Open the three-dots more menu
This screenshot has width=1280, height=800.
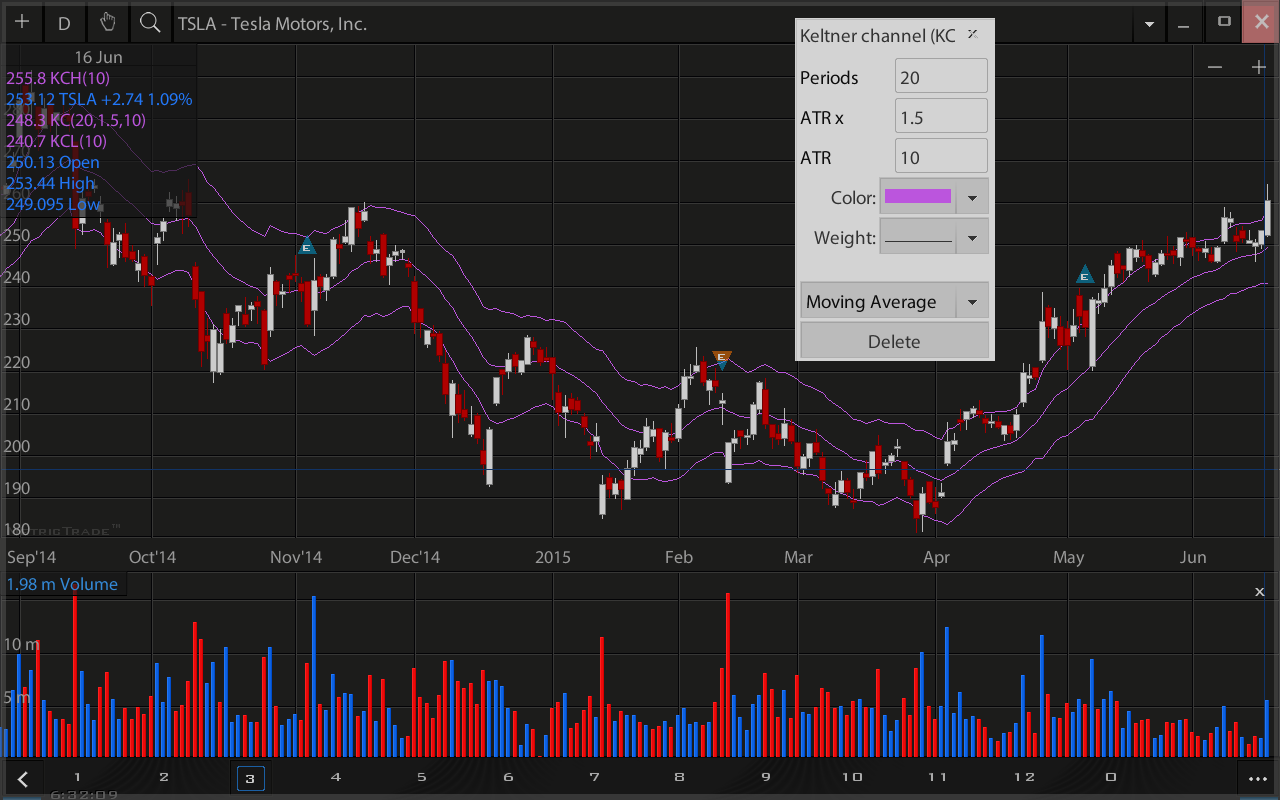(x=1257, y=778)
